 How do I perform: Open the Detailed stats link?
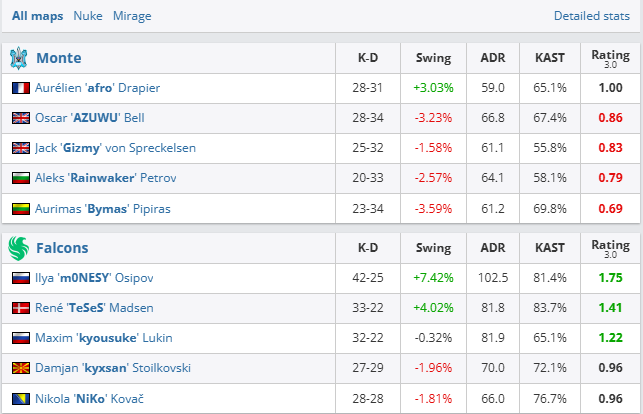(x=593, y=17)
